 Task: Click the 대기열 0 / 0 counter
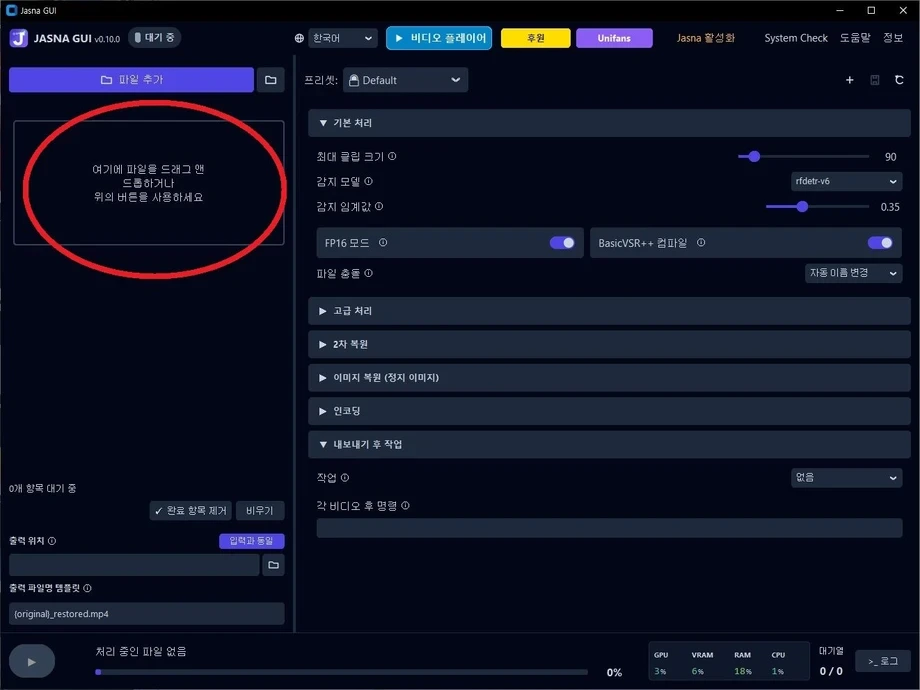click(831, 661)
